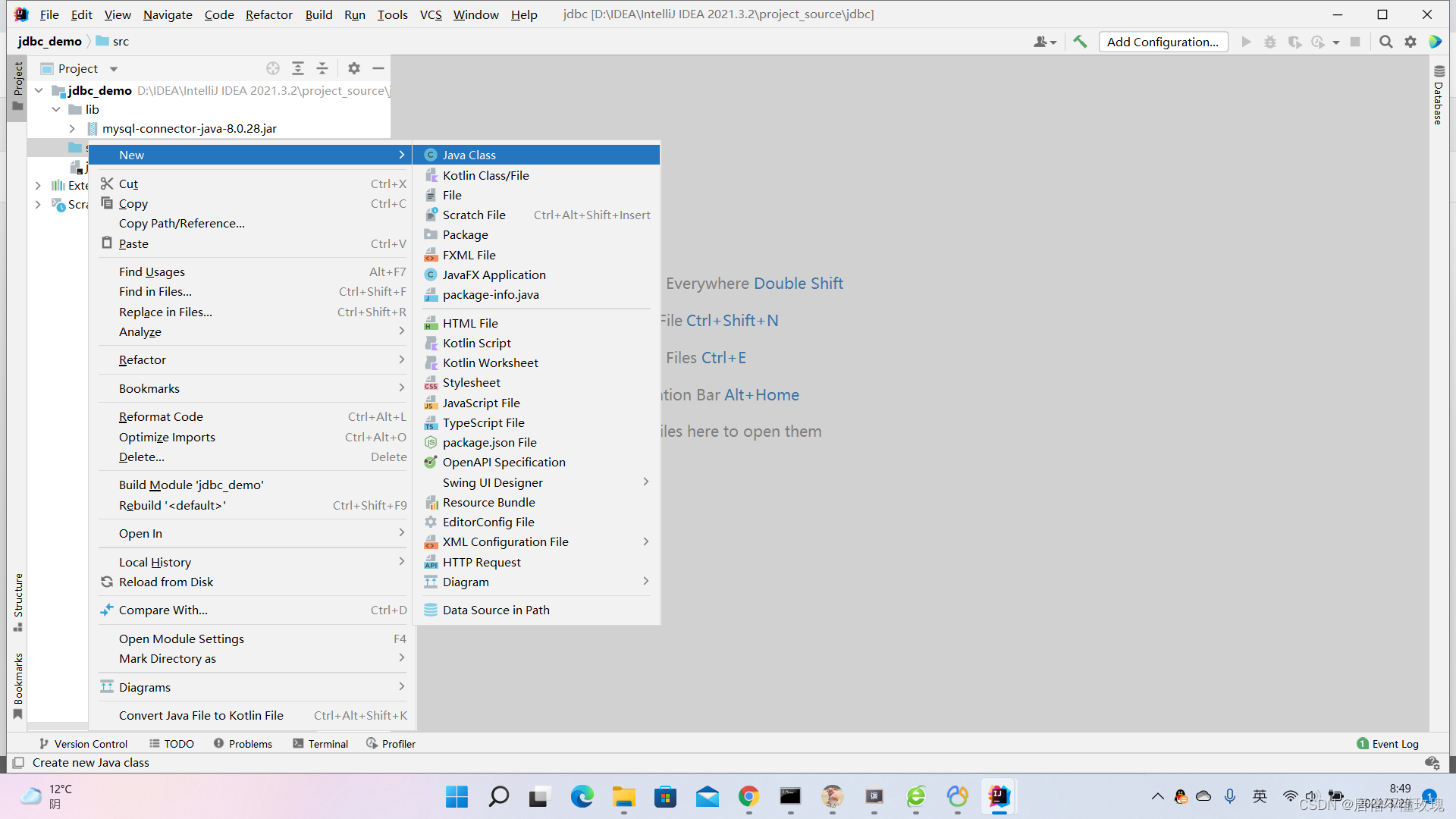The image size is (1456, 819).
Task: Expand the mysql-connector-java jar node
Action: click(x=72, y=129)
